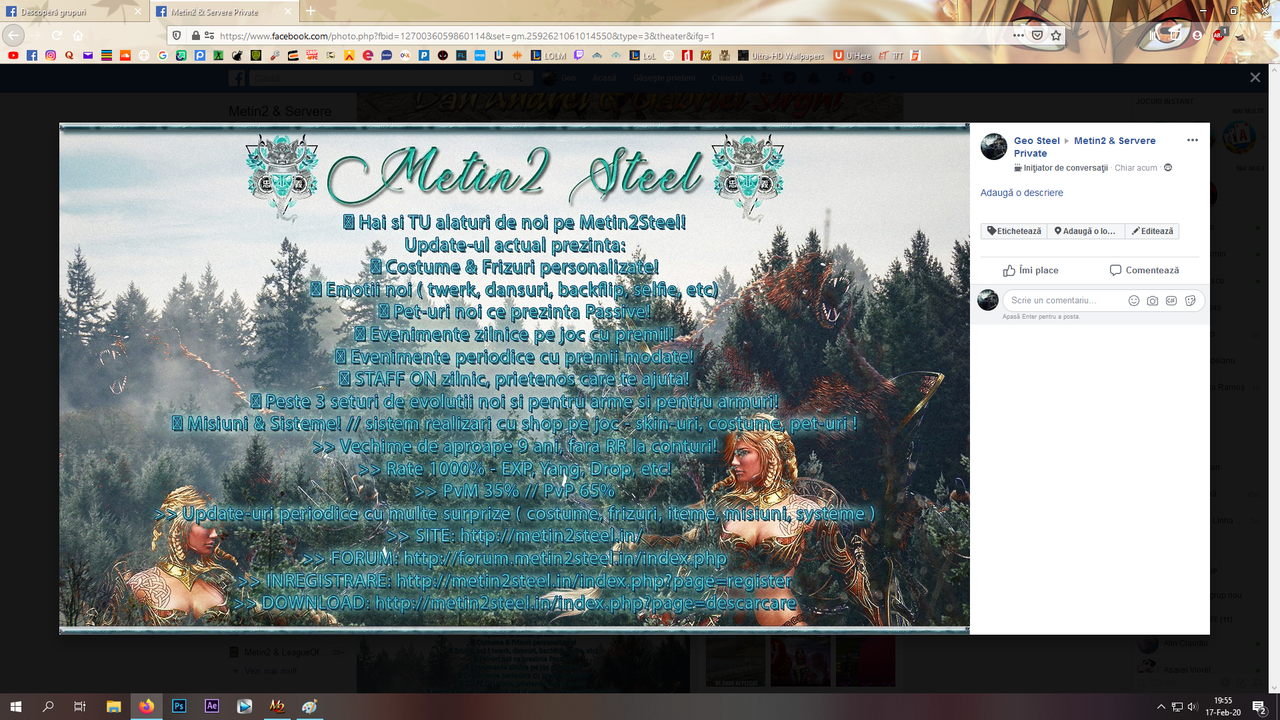Open the U.Here bookmark
This screenshot has height=720, width=1280.
tap(851, 55)
